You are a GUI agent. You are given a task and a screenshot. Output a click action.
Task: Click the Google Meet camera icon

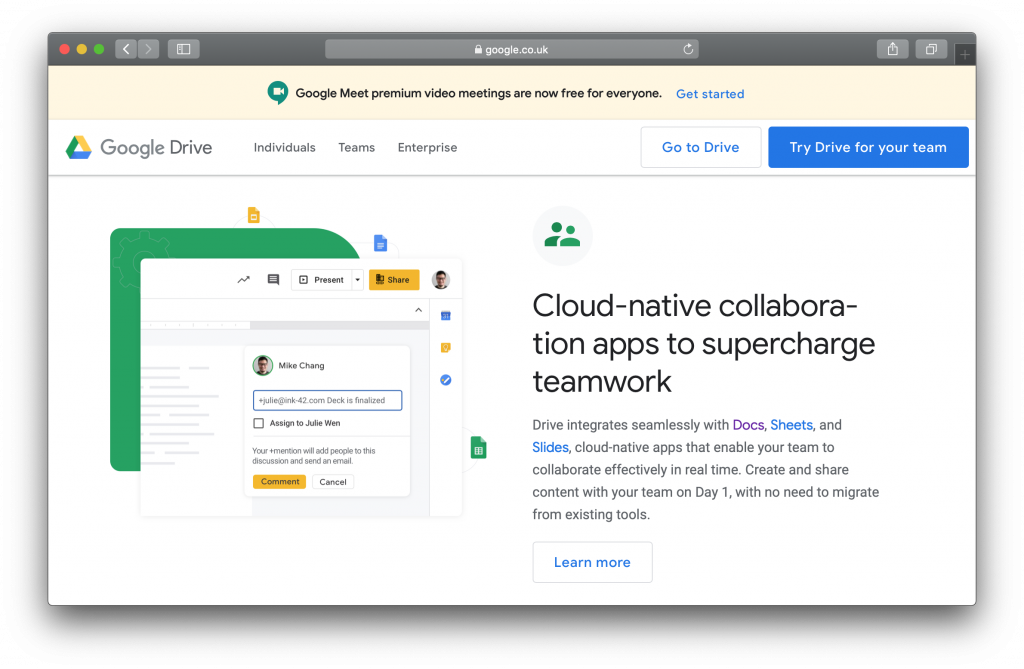coord(278,93)
